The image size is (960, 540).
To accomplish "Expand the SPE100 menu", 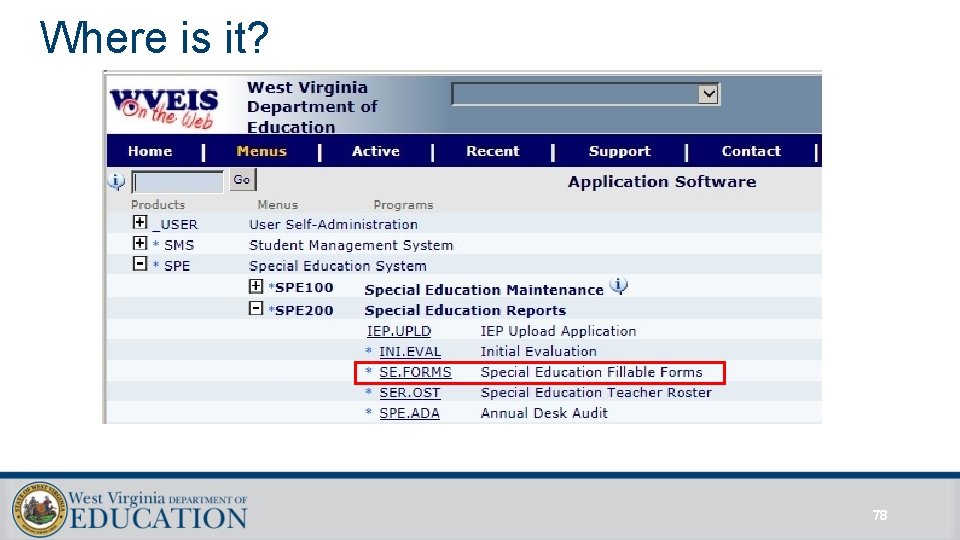I will (256, 286).
